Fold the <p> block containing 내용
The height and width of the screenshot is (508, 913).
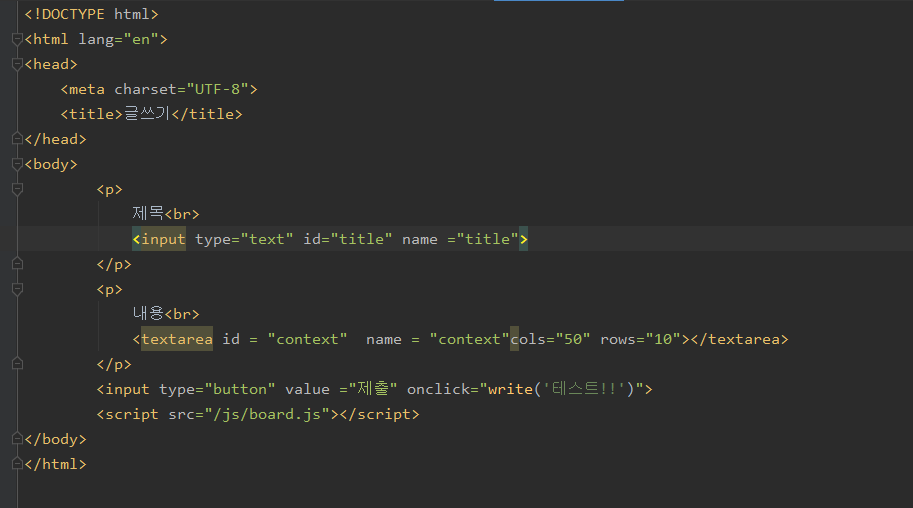pos(17,290)
